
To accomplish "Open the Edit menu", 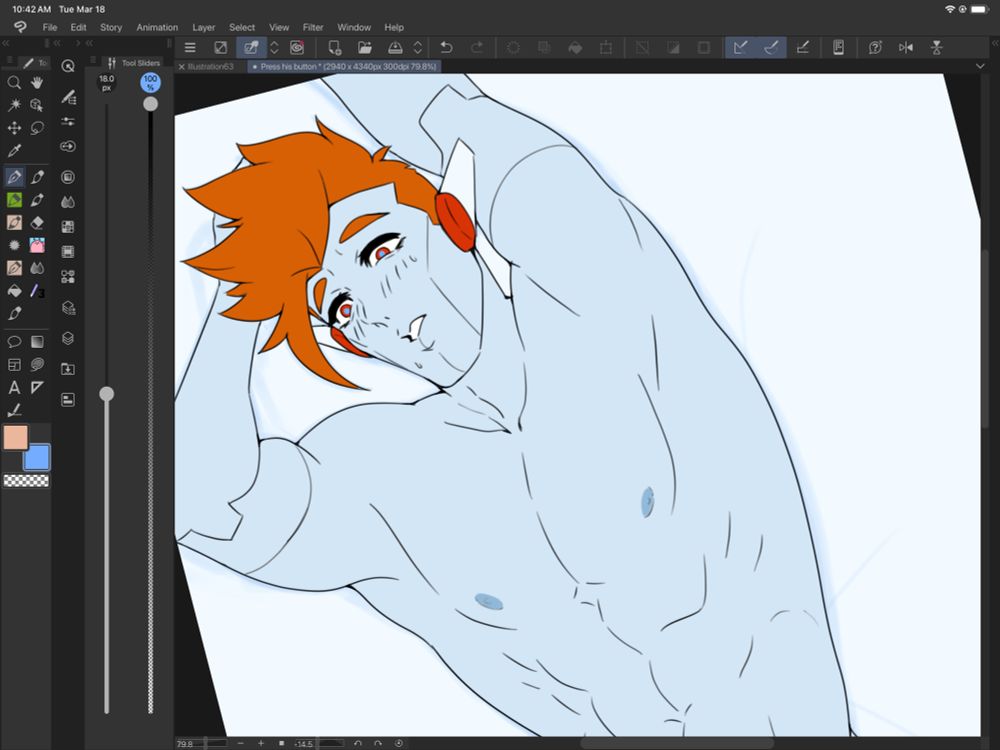I will pyautogui.click(x=78, y=27).
